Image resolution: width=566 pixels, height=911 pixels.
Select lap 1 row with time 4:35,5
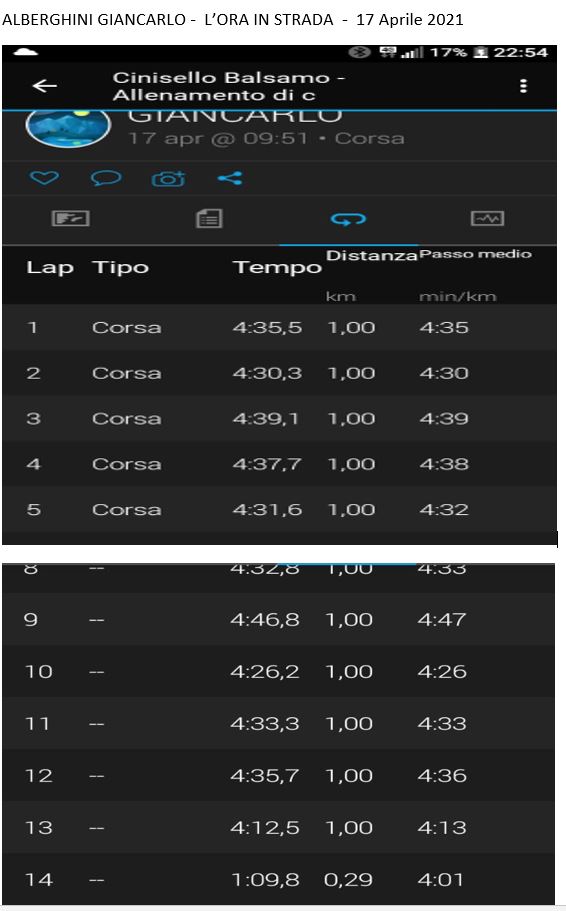pos(280,327)
